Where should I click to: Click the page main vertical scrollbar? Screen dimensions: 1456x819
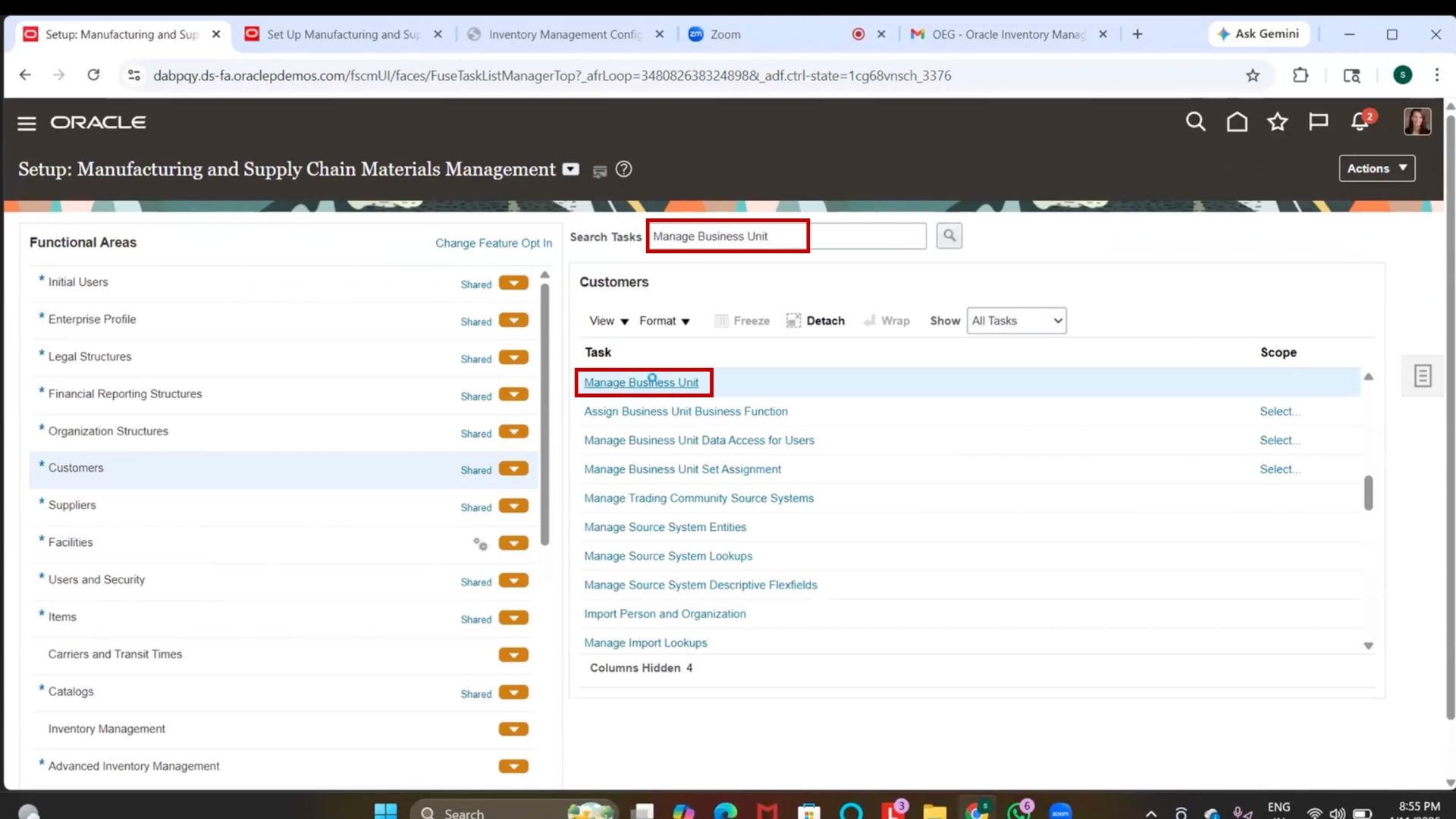(x=1450, y=417)
